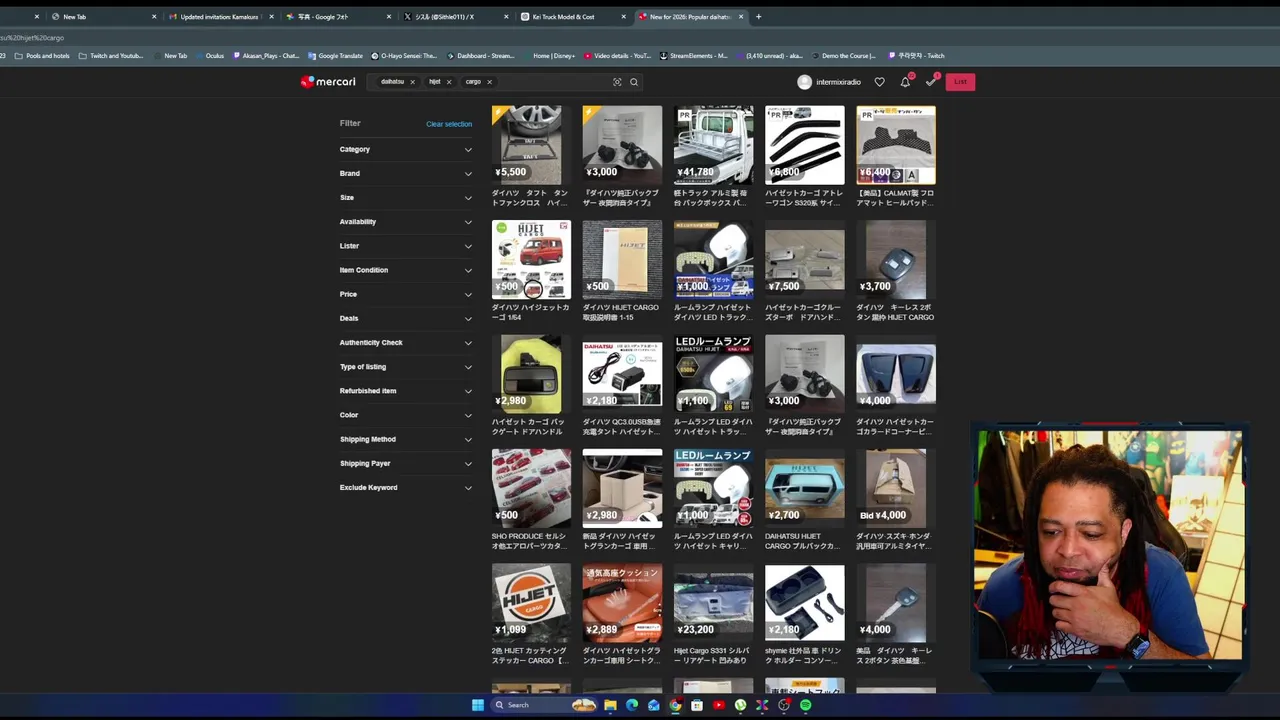Open Outlook from taskbar
The width and height of the screenshot is (1280, 720).
tap(654, 705)
